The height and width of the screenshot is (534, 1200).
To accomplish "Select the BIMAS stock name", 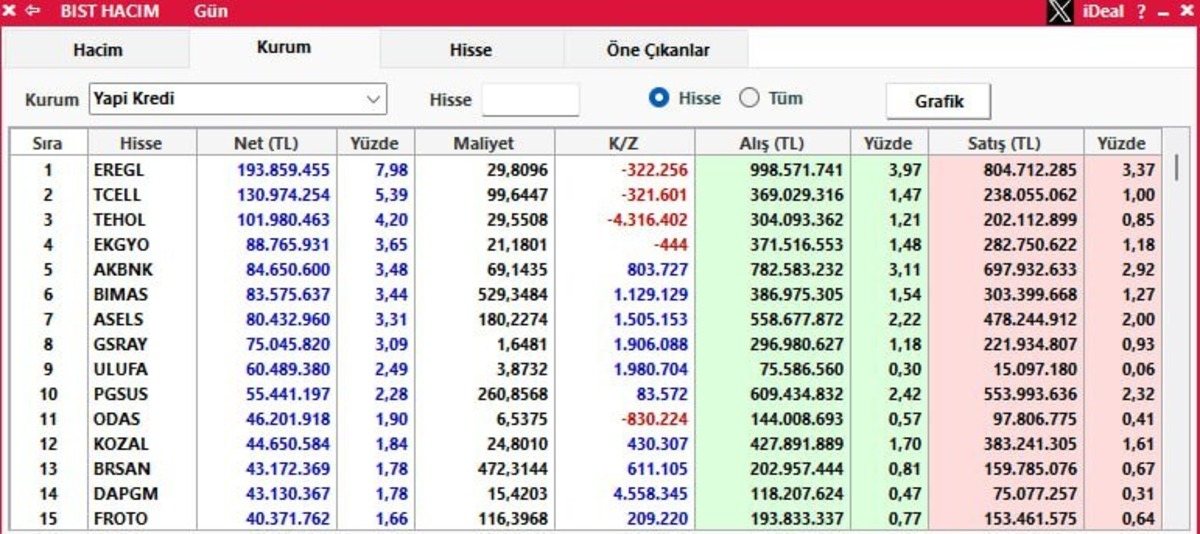I will 121,295.
